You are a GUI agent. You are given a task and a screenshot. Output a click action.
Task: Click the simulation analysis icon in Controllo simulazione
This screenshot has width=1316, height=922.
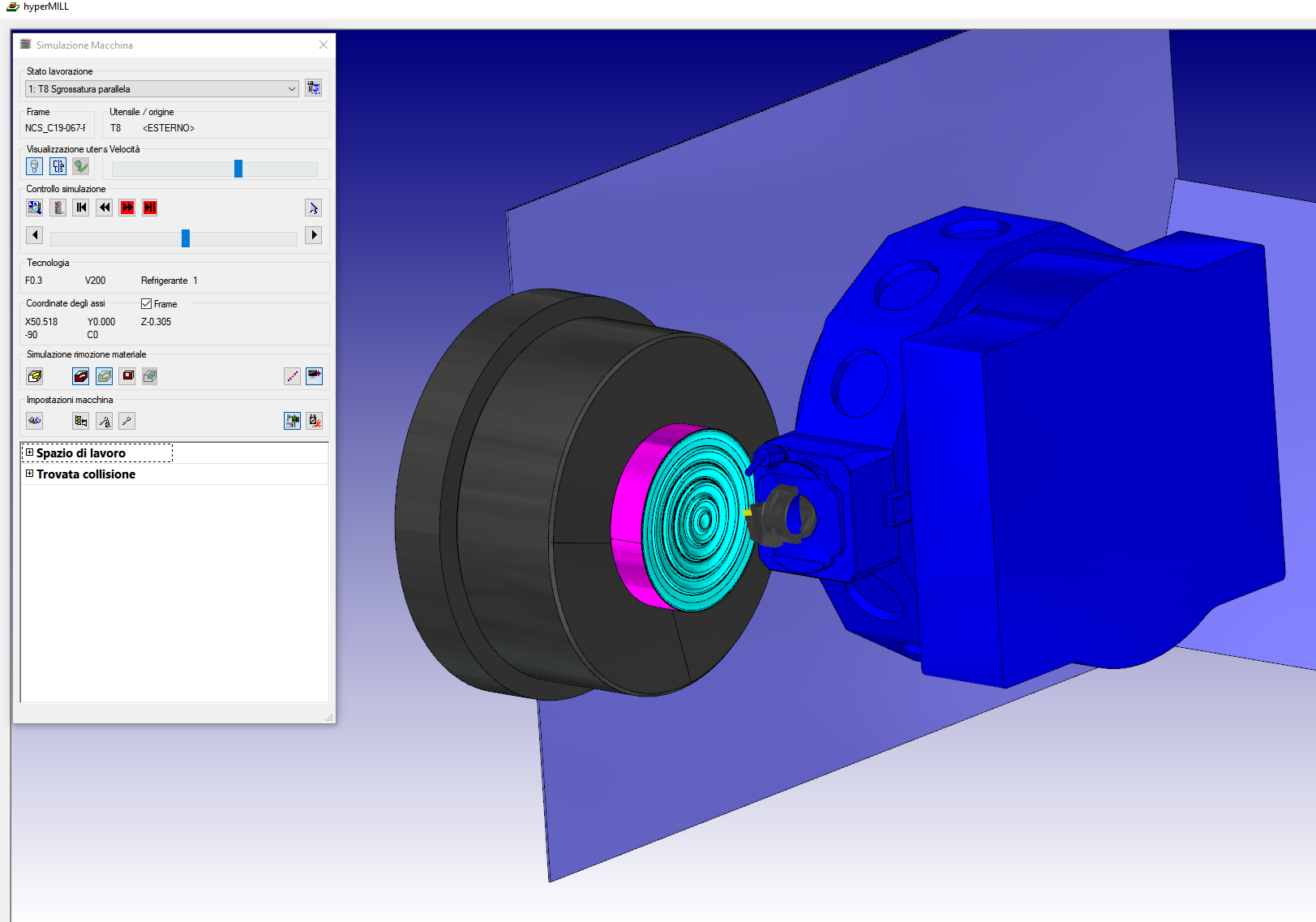[35, 208]
